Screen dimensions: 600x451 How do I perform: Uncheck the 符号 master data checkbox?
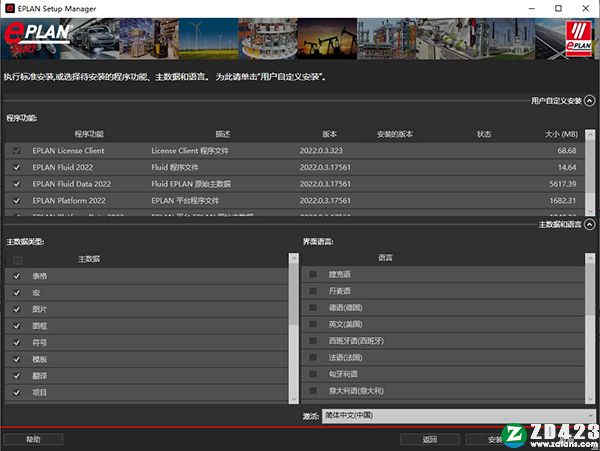point(17,342)
